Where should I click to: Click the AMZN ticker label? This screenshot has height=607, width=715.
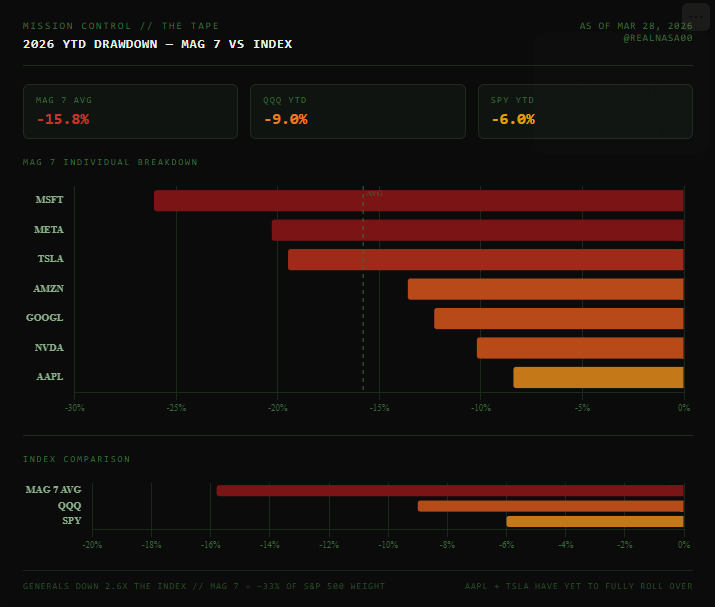[x=48, y=288]
